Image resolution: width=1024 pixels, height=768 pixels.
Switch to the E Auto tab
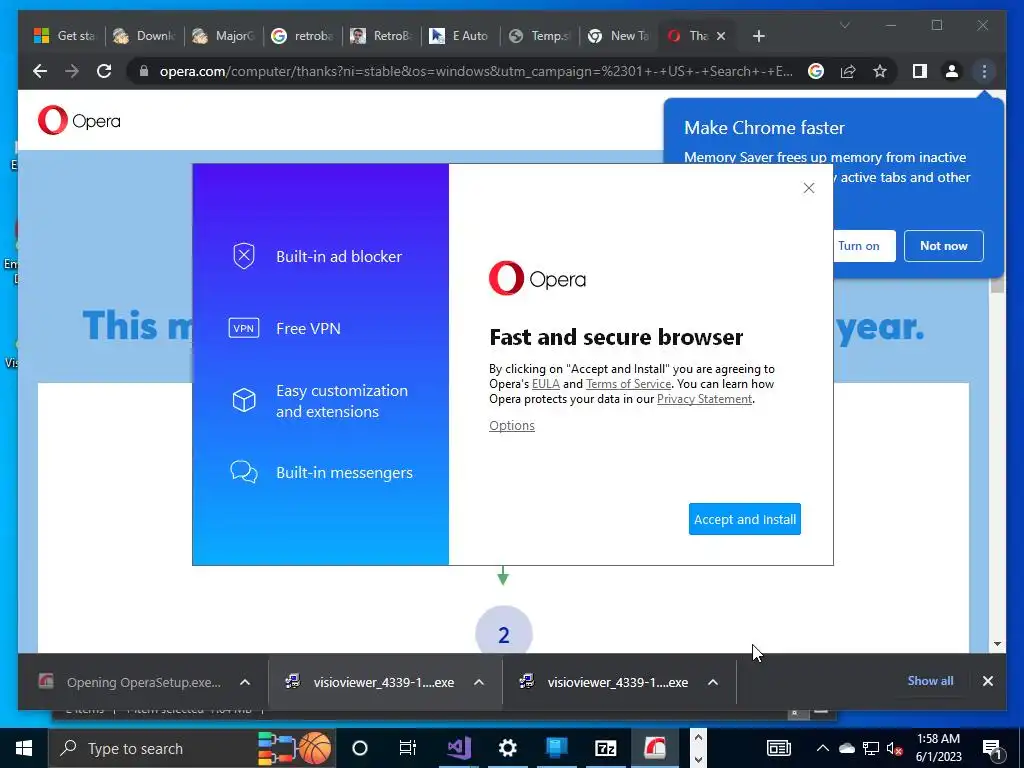[x=460, y=36]
